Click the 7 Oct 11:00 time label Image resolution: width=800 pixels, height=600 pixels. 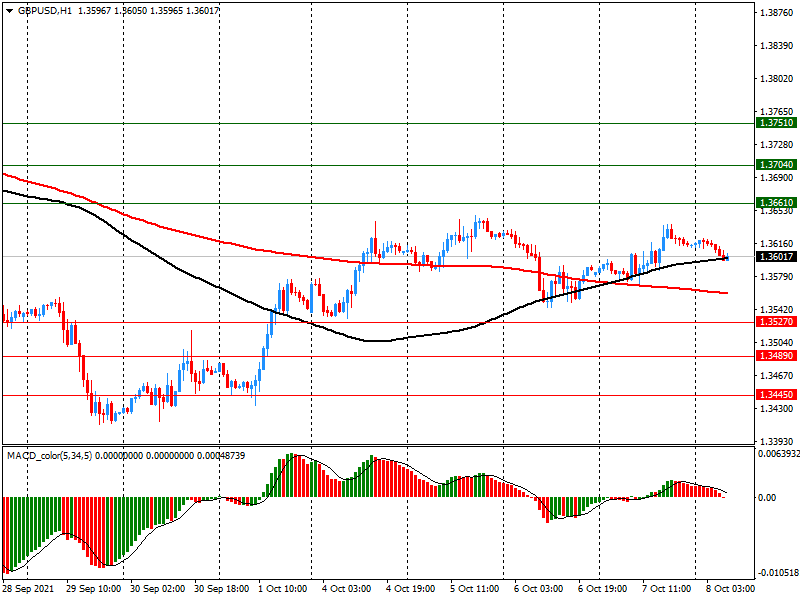(666, 589)
